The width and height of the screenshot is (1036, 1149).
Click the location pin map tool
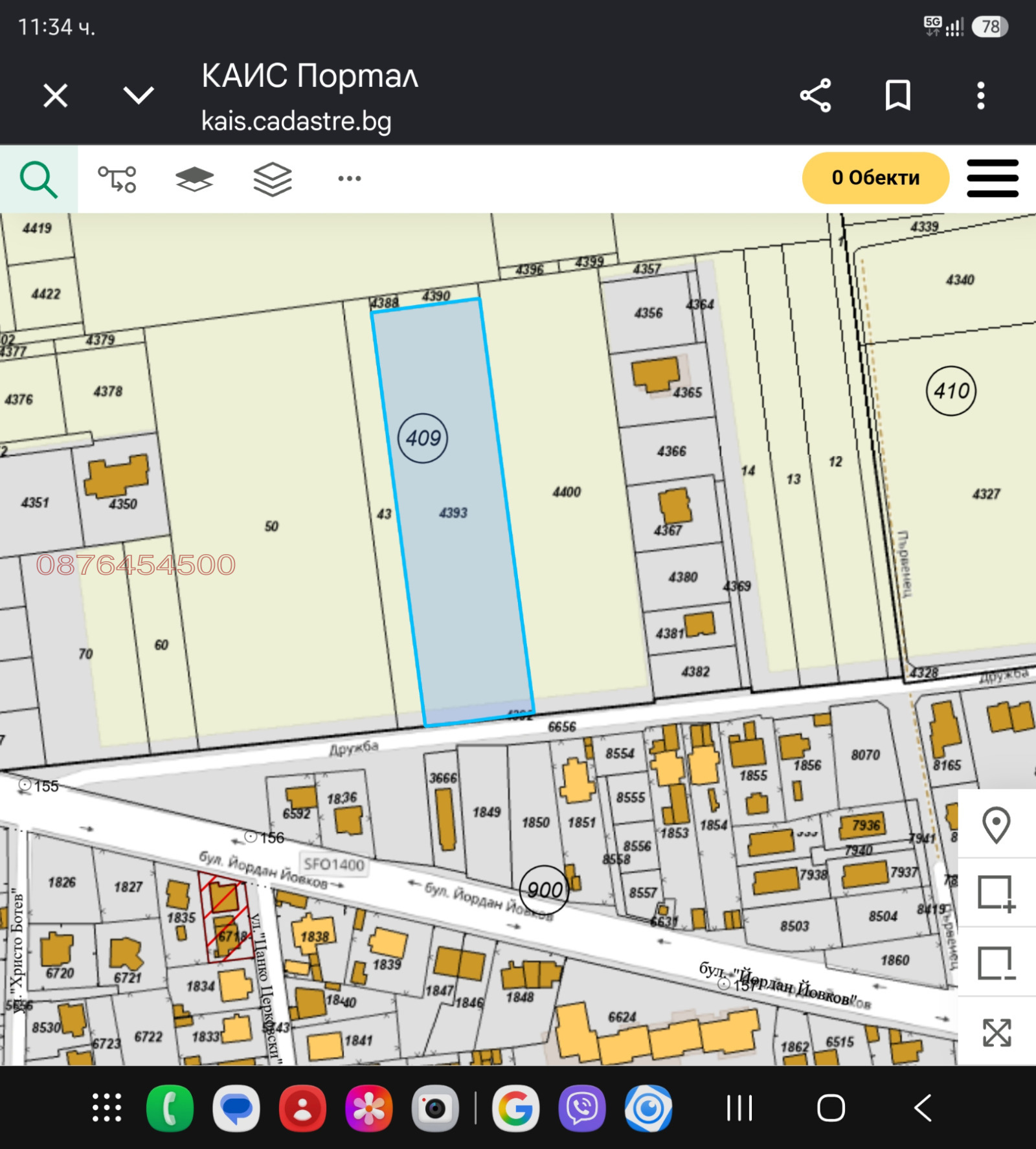tap(997, 825)
